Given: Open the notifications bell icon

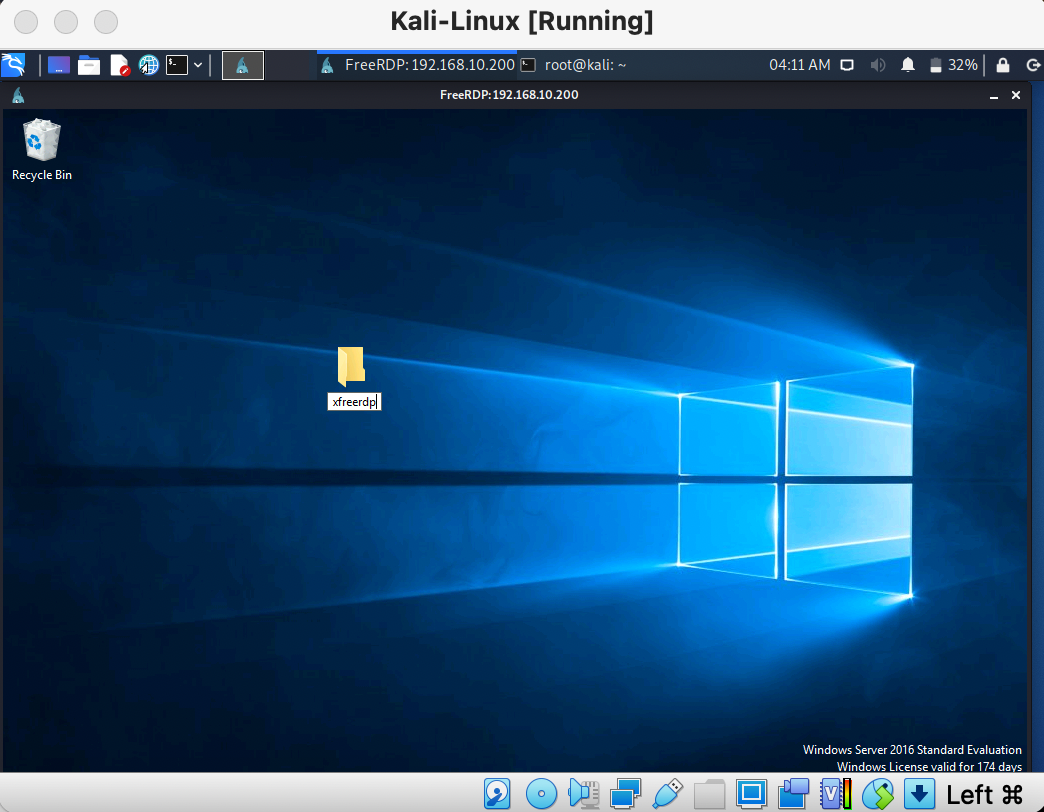Looking at the screenshot, I should click(908, 65).
